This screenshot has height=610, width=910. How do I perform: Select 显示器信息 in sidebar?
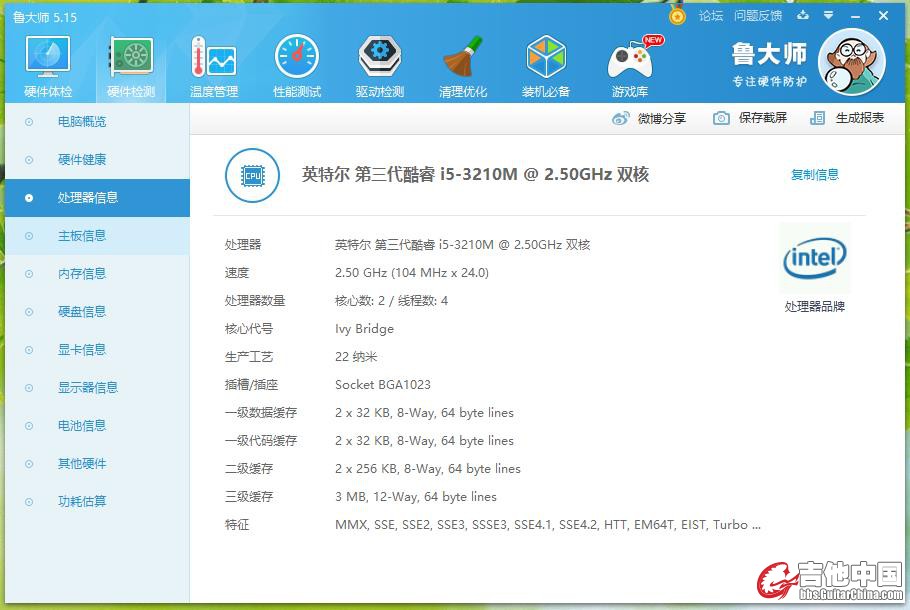tap(98, 388)
